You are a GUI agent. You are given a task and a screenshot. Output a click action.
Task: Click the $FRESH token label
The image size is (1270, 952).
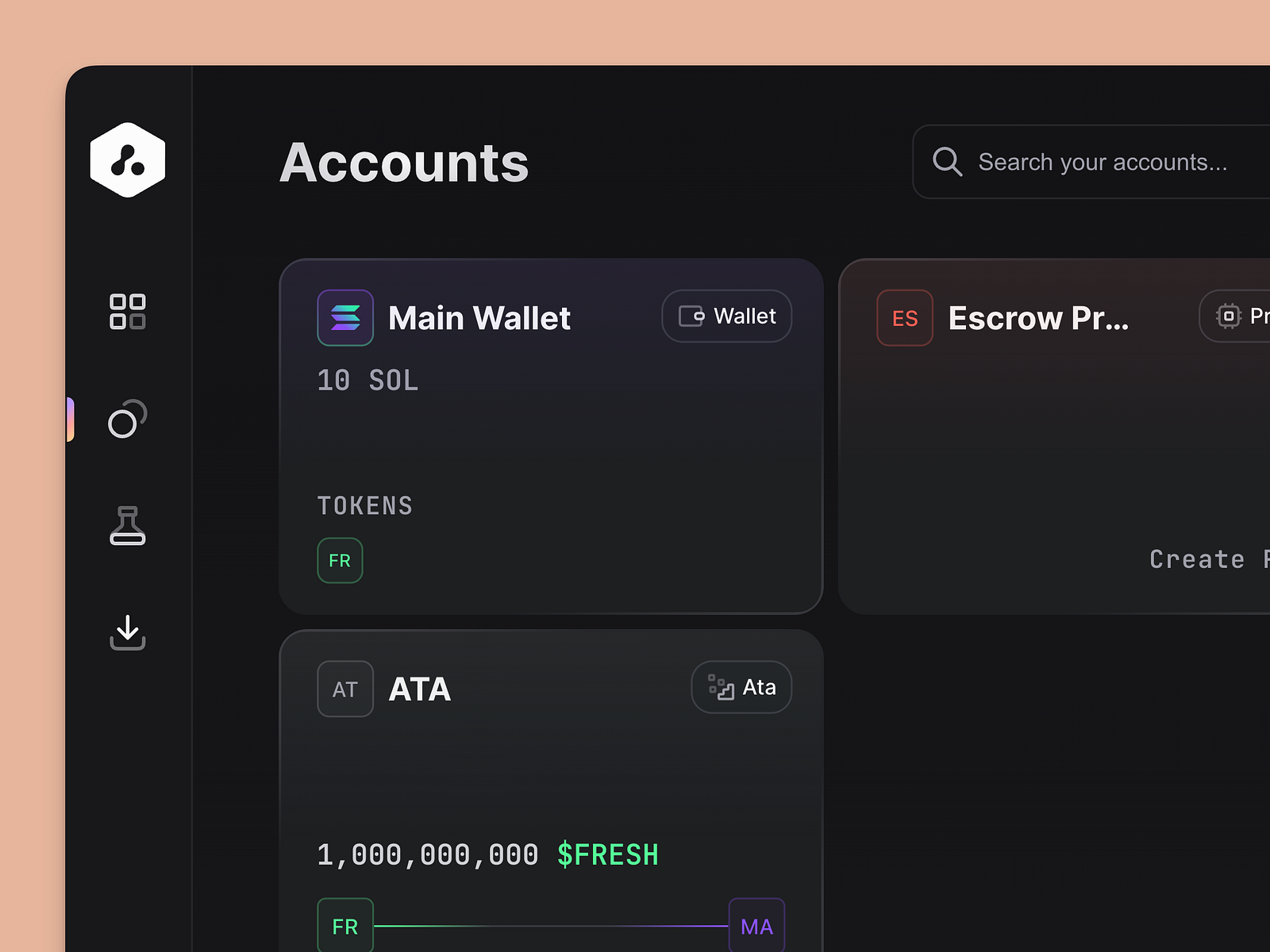point(606,854)
